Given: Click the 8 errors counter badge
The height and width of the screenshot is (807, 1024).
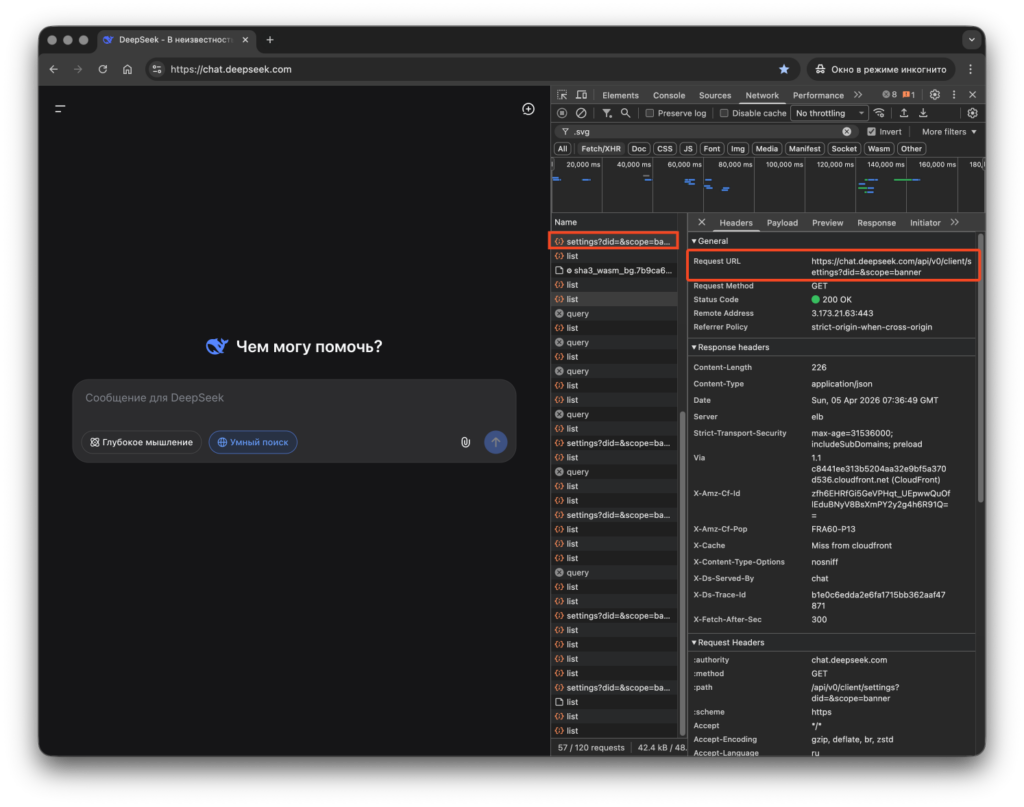Looking at the screenshot, I should tap(889, 95).
